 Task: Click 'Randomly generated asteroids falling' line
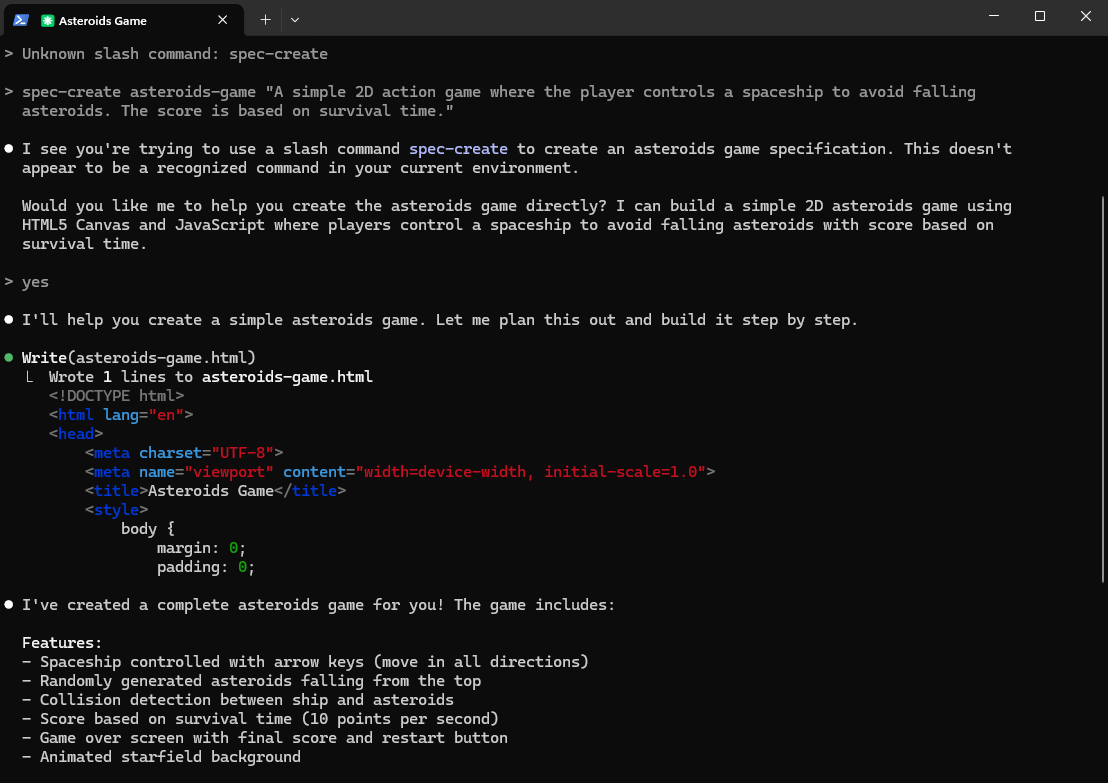(x=252, y=681)
